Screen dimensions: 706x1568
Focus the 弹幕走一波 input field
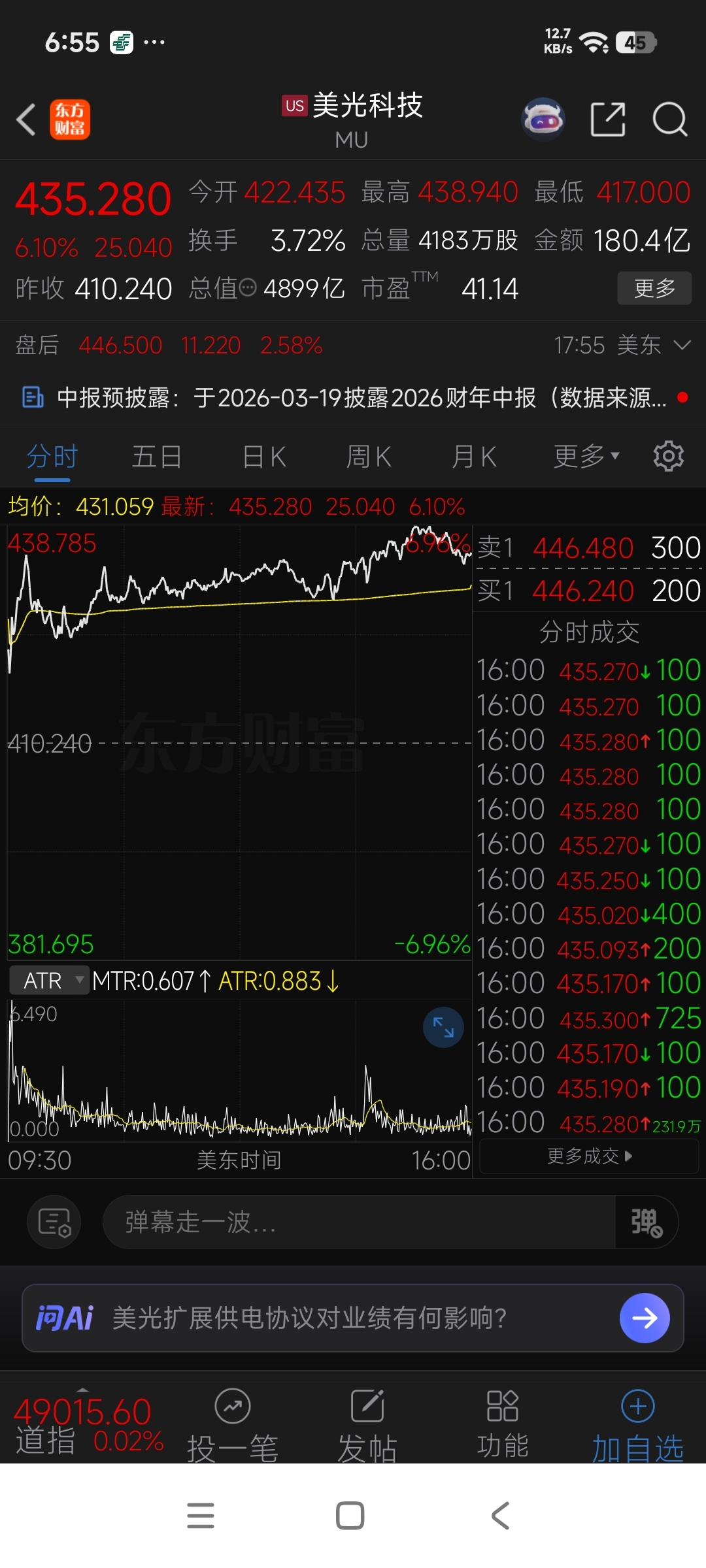coord(359,1222)
